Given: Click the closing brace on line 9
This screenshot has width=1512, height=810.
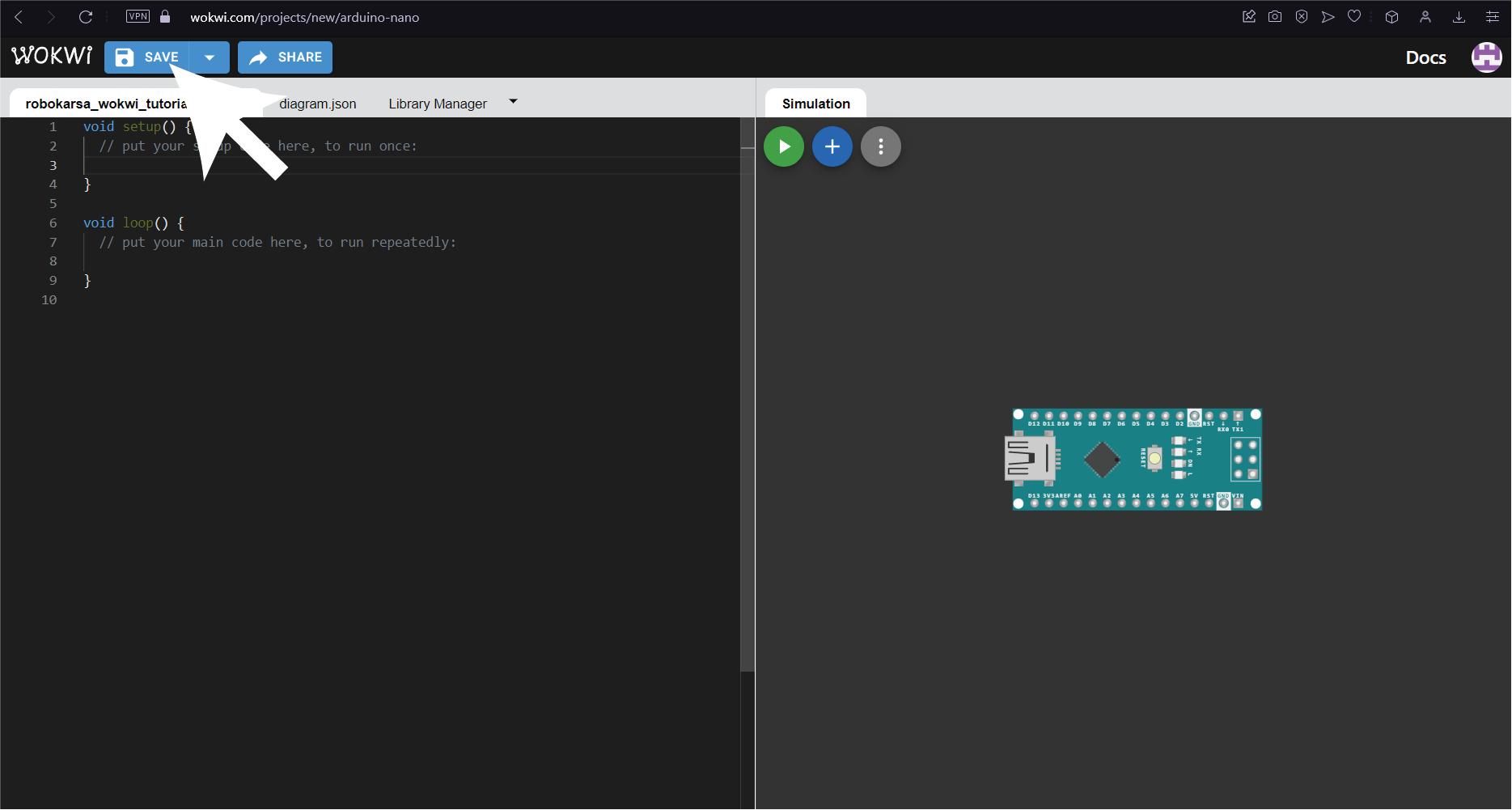Looking at the screenshot, I should pos(87,280).
